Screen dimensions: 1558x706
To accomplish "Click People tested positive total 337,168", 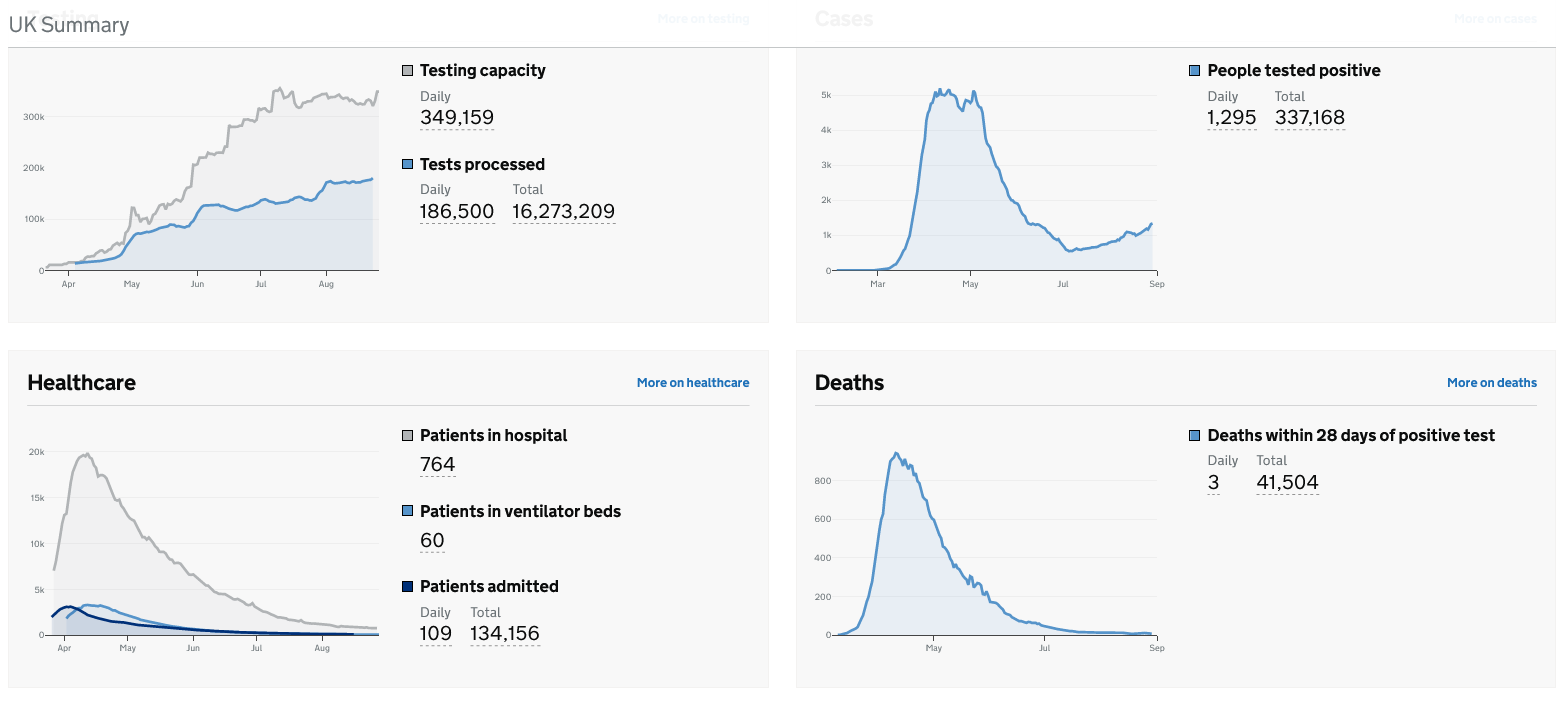I will click(x=1310, y=118).
